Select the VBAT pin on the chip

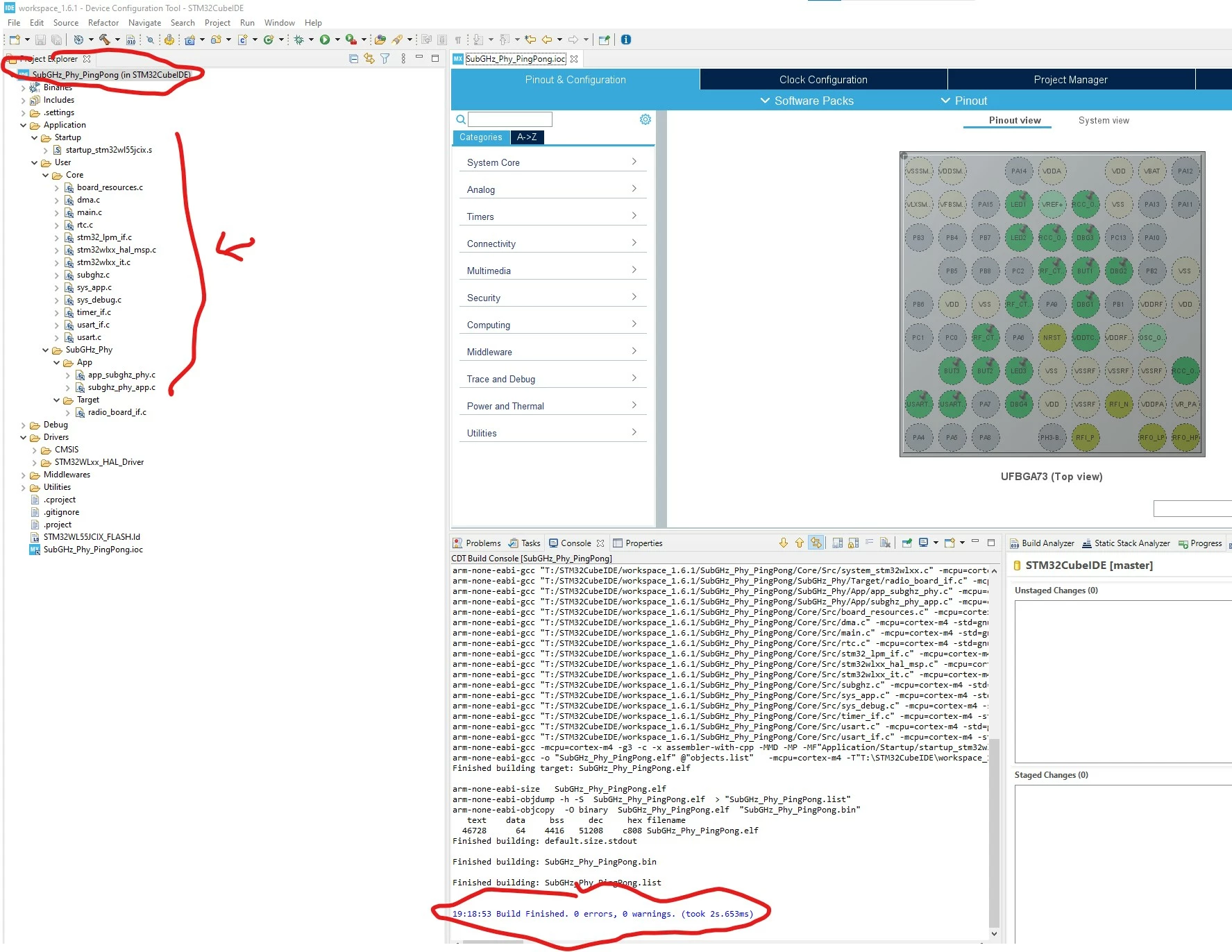pyautogui.click(x=1151, y=171)
